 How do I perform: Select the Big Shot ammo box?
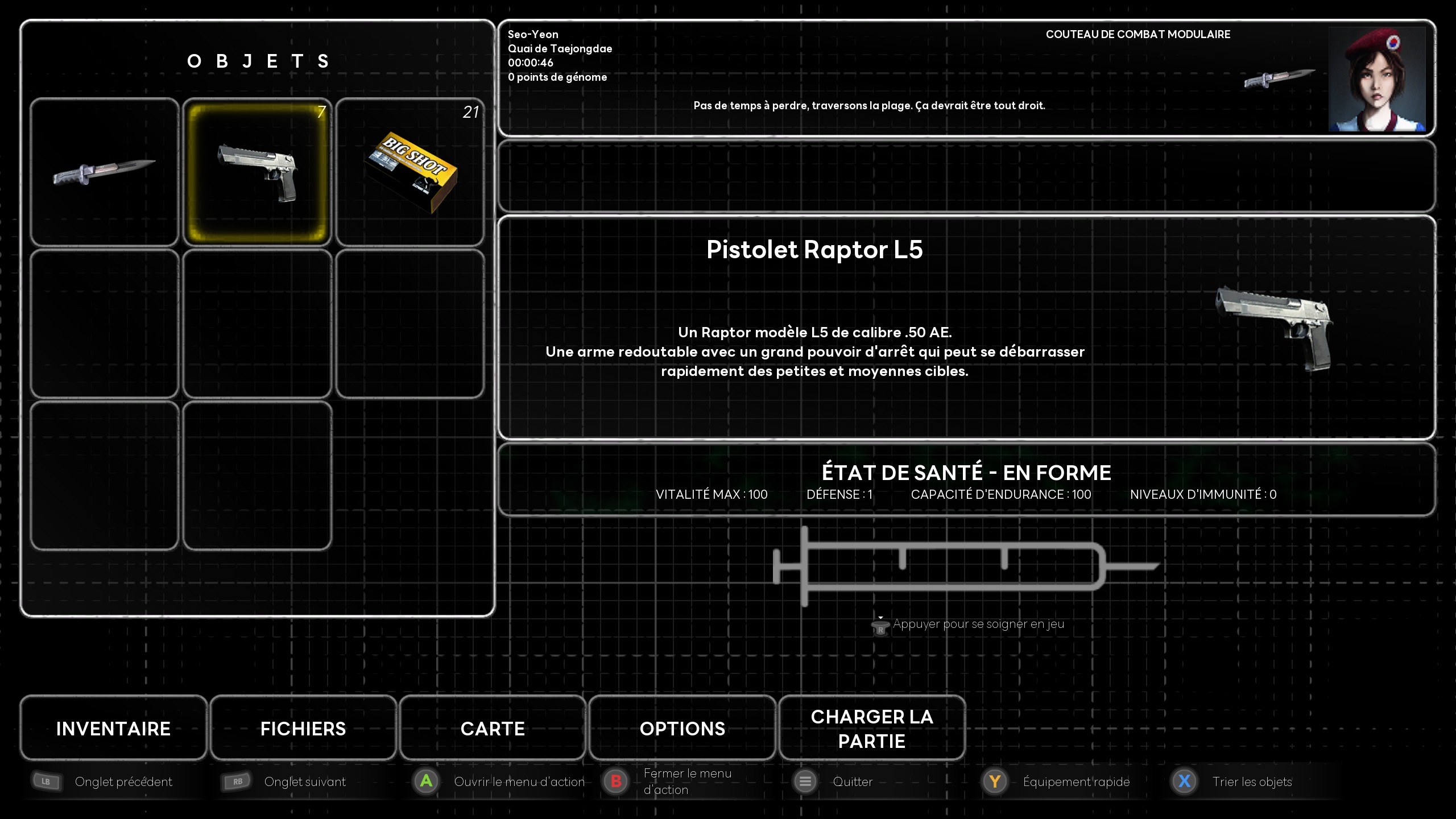410,172
